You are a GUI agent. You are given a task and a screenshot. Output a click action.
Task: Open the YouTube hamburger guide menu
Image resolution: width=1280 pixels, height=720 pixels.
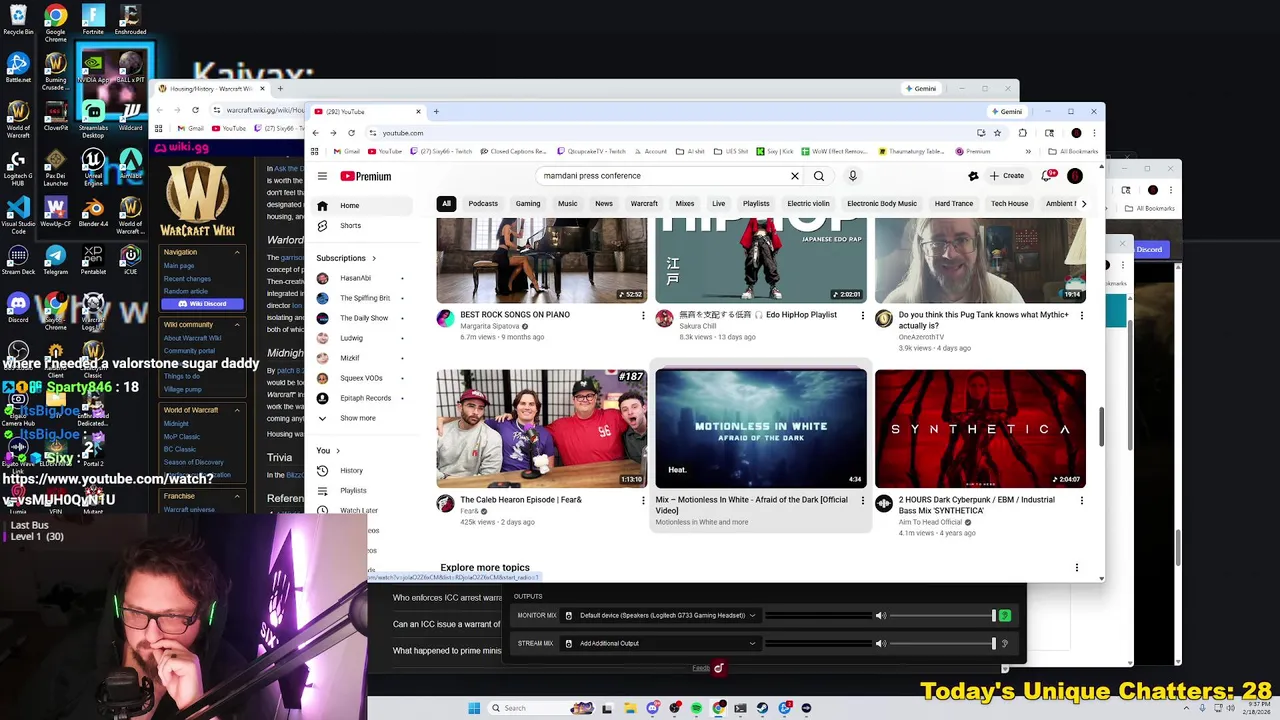click(x=322, y=176)
